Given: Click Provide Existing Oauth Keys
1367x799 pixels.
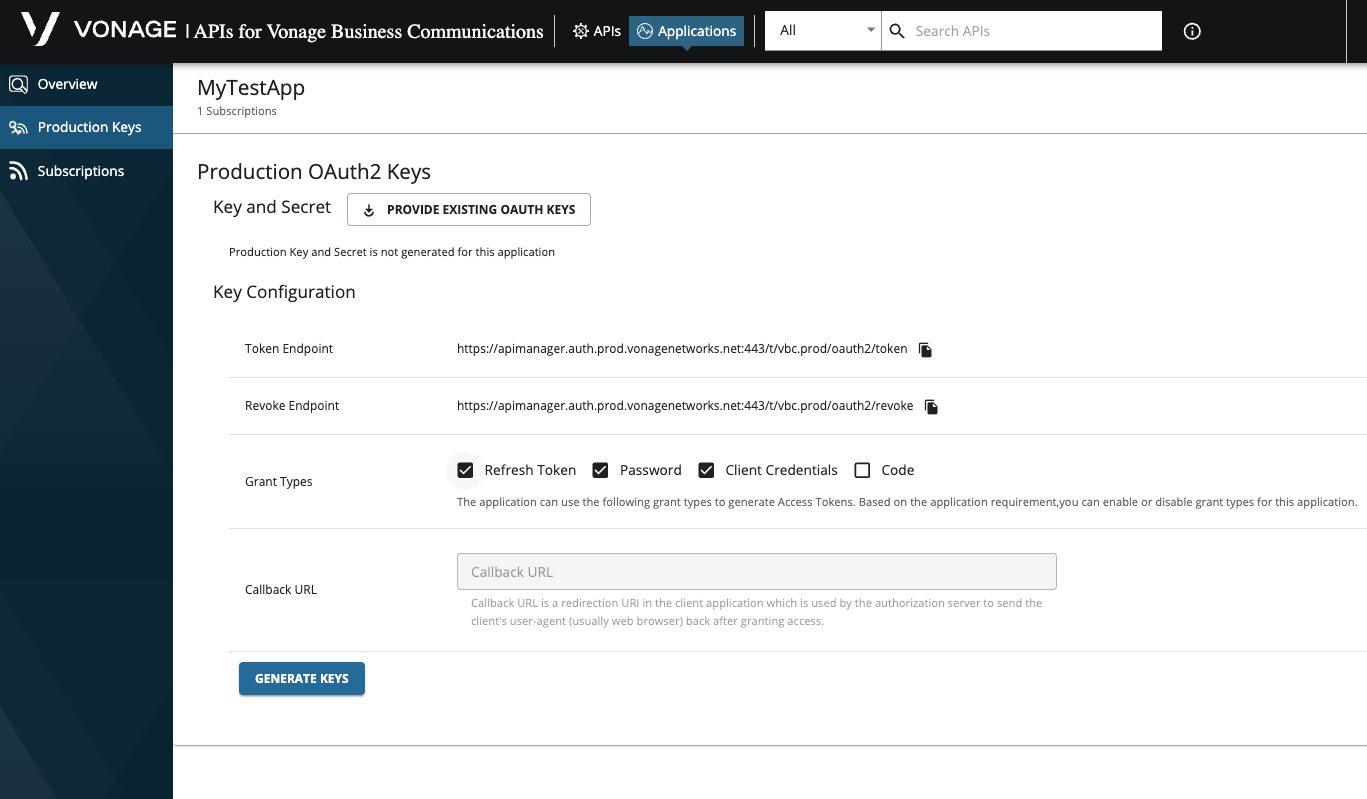Looking at the screenshot, I should click(468, 209).
